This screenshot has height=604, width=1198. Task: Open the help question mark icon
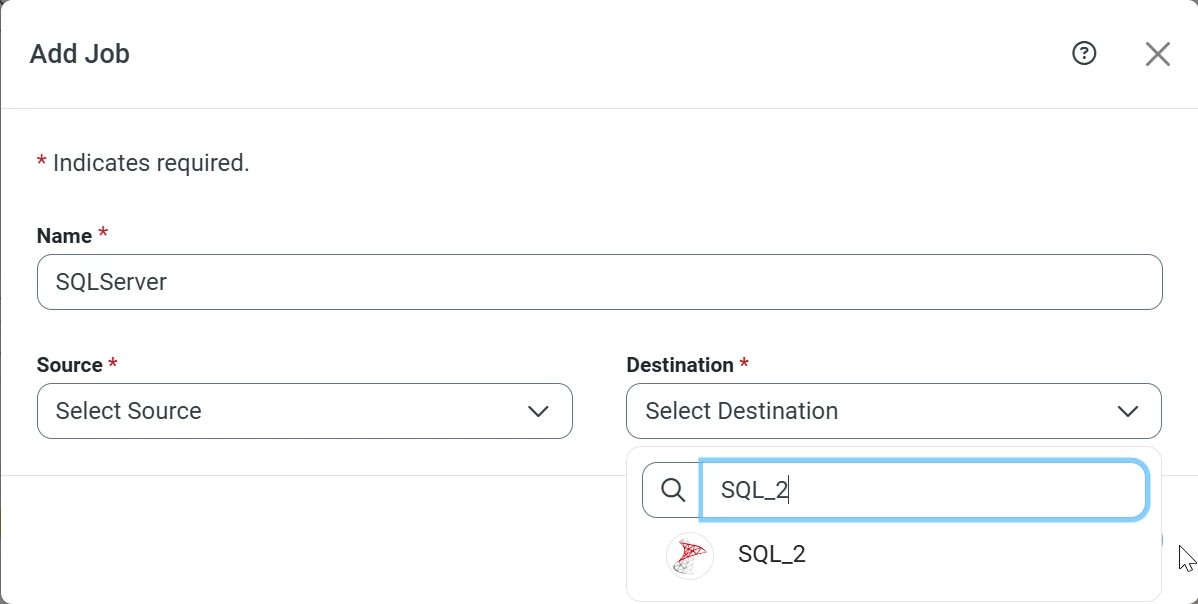pyautogui.click(x=1084, y=54)
